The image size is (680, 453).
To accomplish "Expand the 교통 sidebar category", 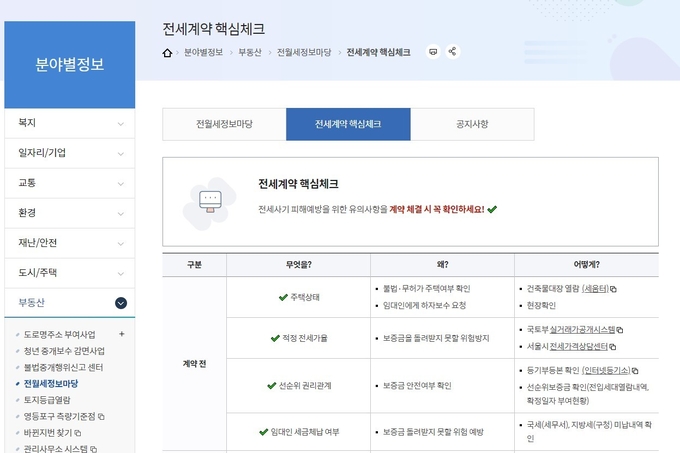I will point(121,183).
